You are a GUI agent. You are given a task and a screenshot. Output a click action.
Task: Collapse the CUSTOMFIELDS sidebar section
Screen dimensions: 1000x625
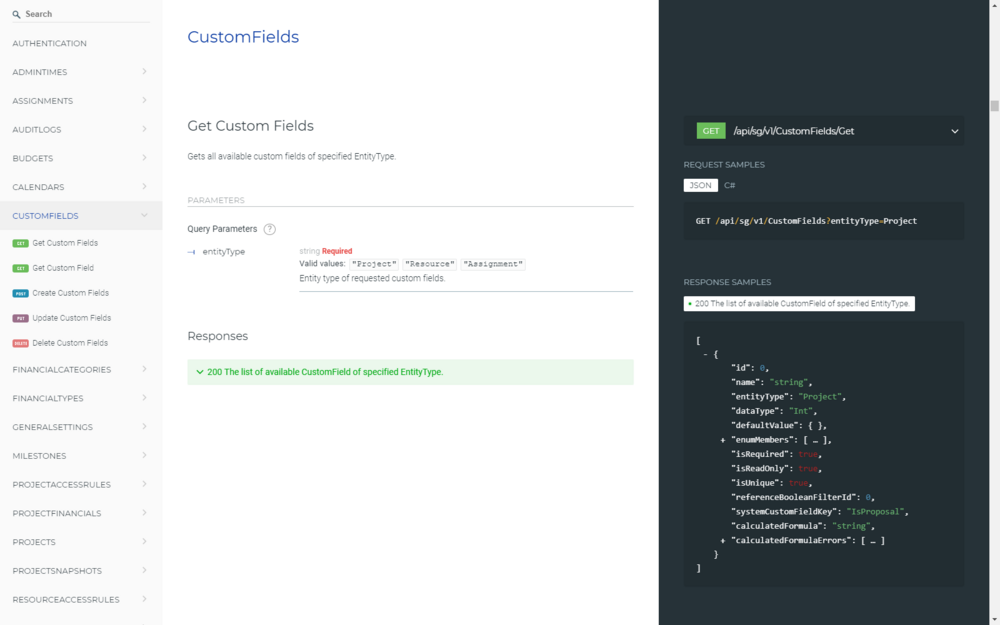pyautogui.click(x=144, y=215)
